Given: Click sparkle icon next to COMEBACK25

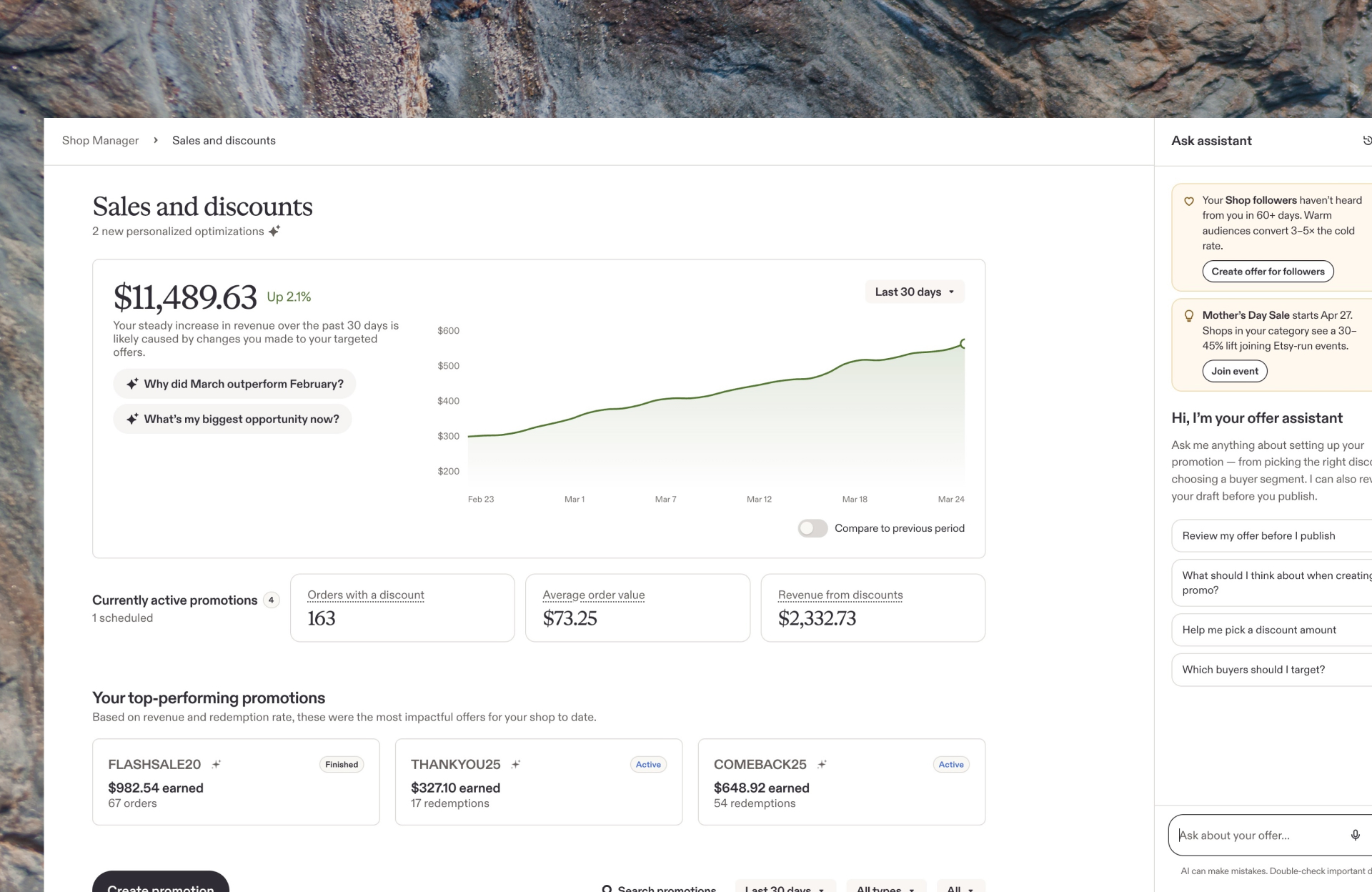Looking at the screenshot, I should pos(822,764).
